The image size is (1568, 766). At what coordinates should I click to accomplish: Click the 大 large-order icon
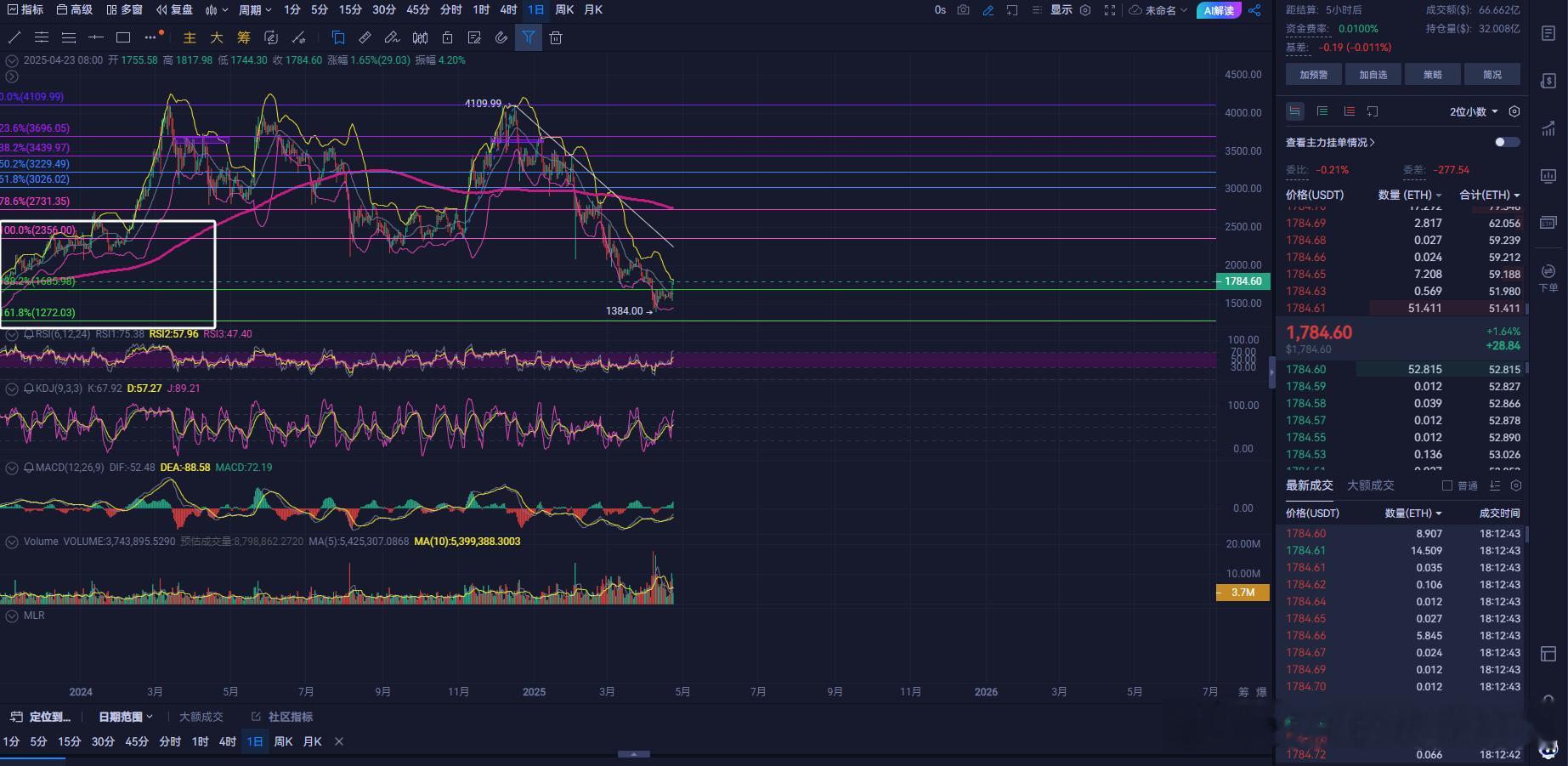tap(217, 37)
